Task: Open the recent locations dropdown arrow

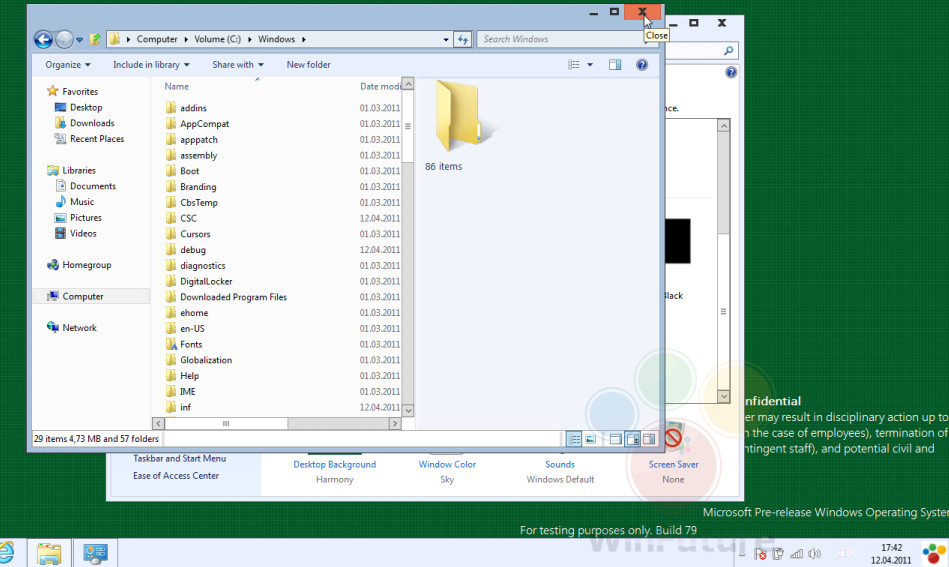Action: [x=79, y=40]
